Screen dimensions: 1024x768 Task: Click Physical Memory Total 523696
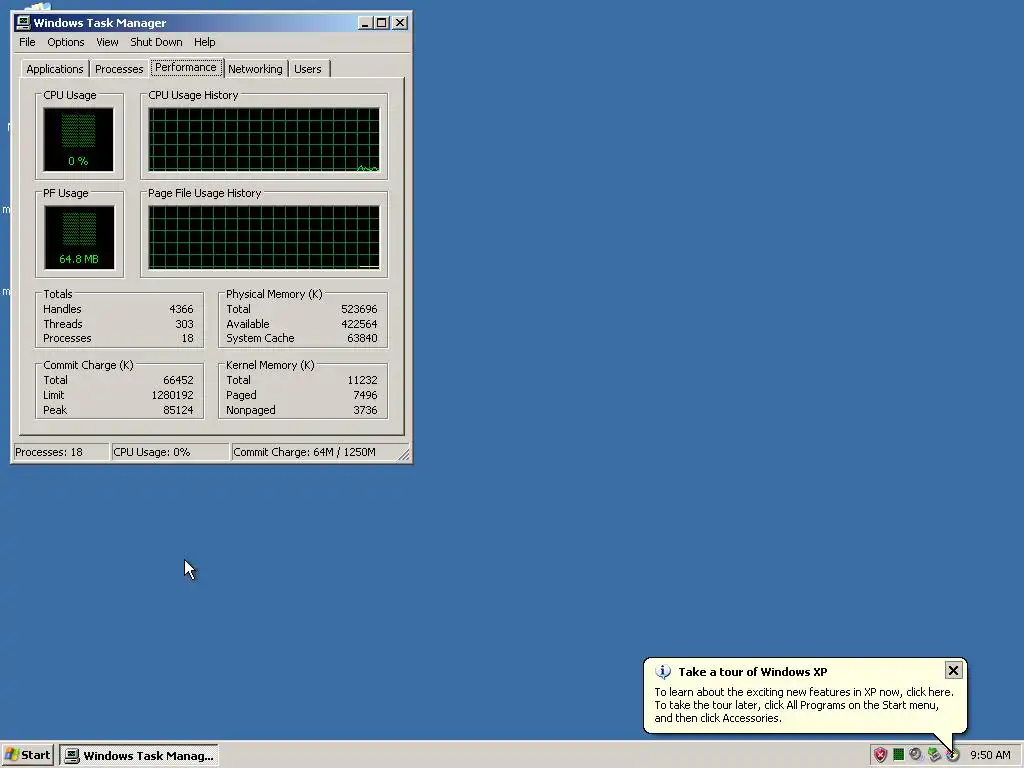359,309
